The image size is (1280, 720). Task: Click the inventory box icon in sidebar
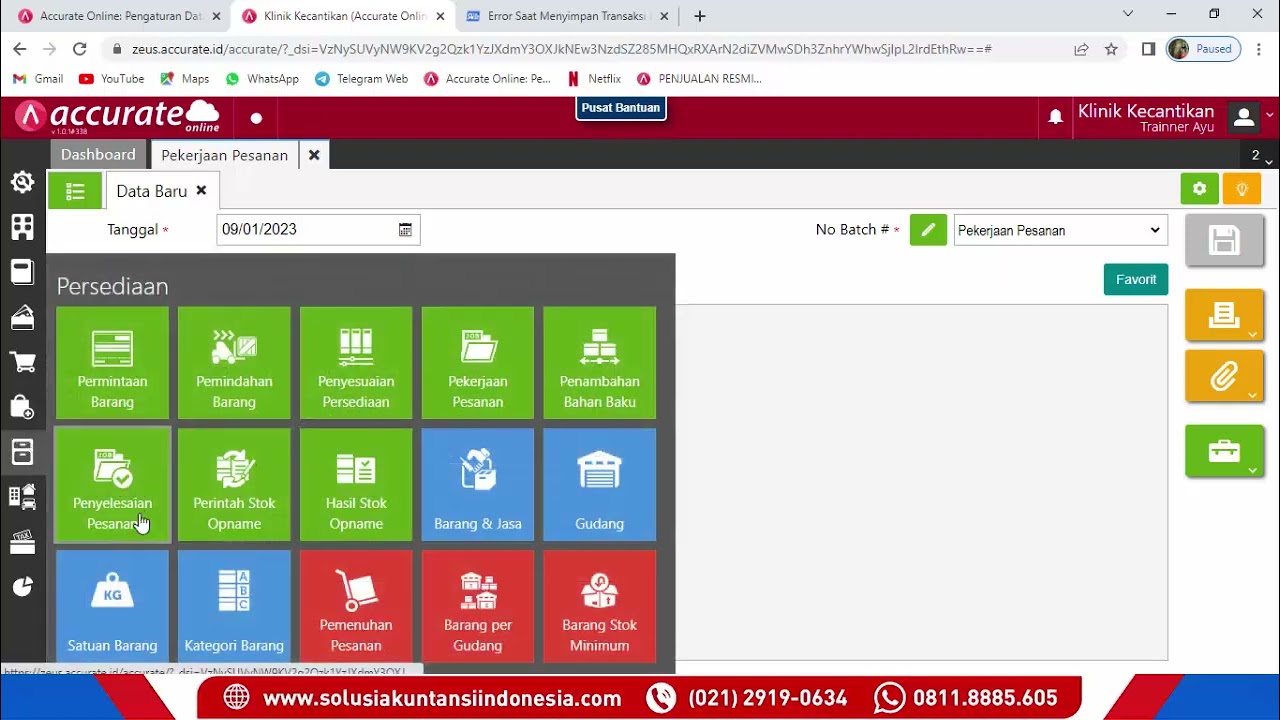pyautogui.click(x=22, y=452)
